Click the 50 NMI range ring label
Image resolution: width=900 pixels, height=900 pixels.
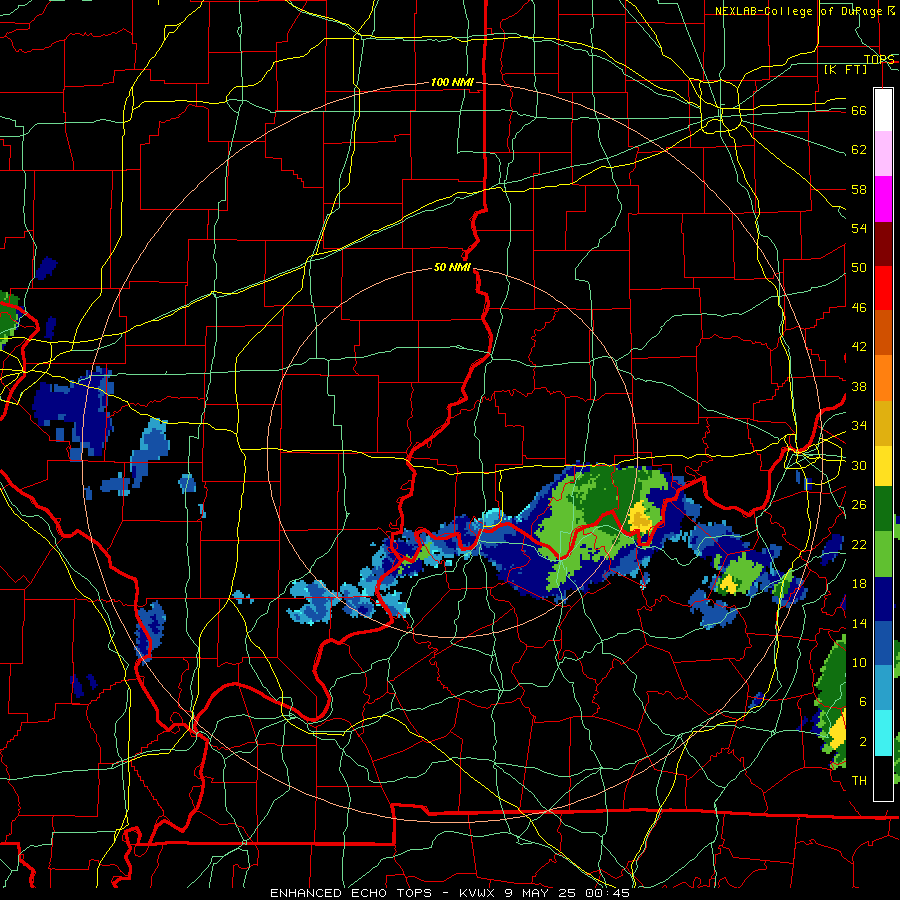(x=452, y=267)
